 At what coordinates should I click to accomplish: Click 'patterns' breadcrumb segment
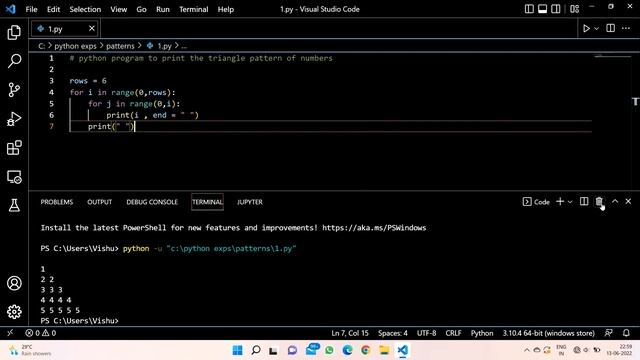[x=120, y=46]
